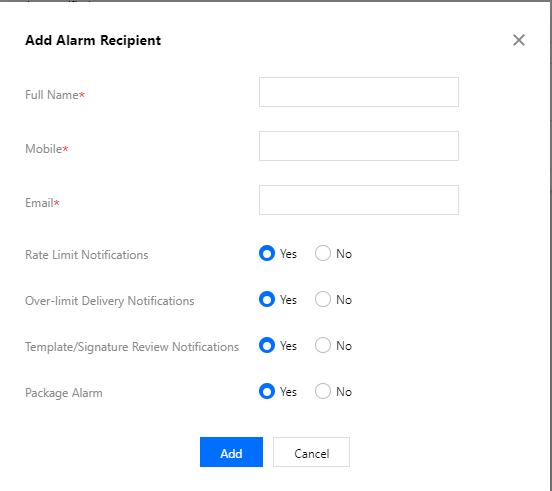Image resolution: width=552 pixels, height=491 pixels.
Task: Click the Add Alarm Recipient dialog title
Action: 93,40
